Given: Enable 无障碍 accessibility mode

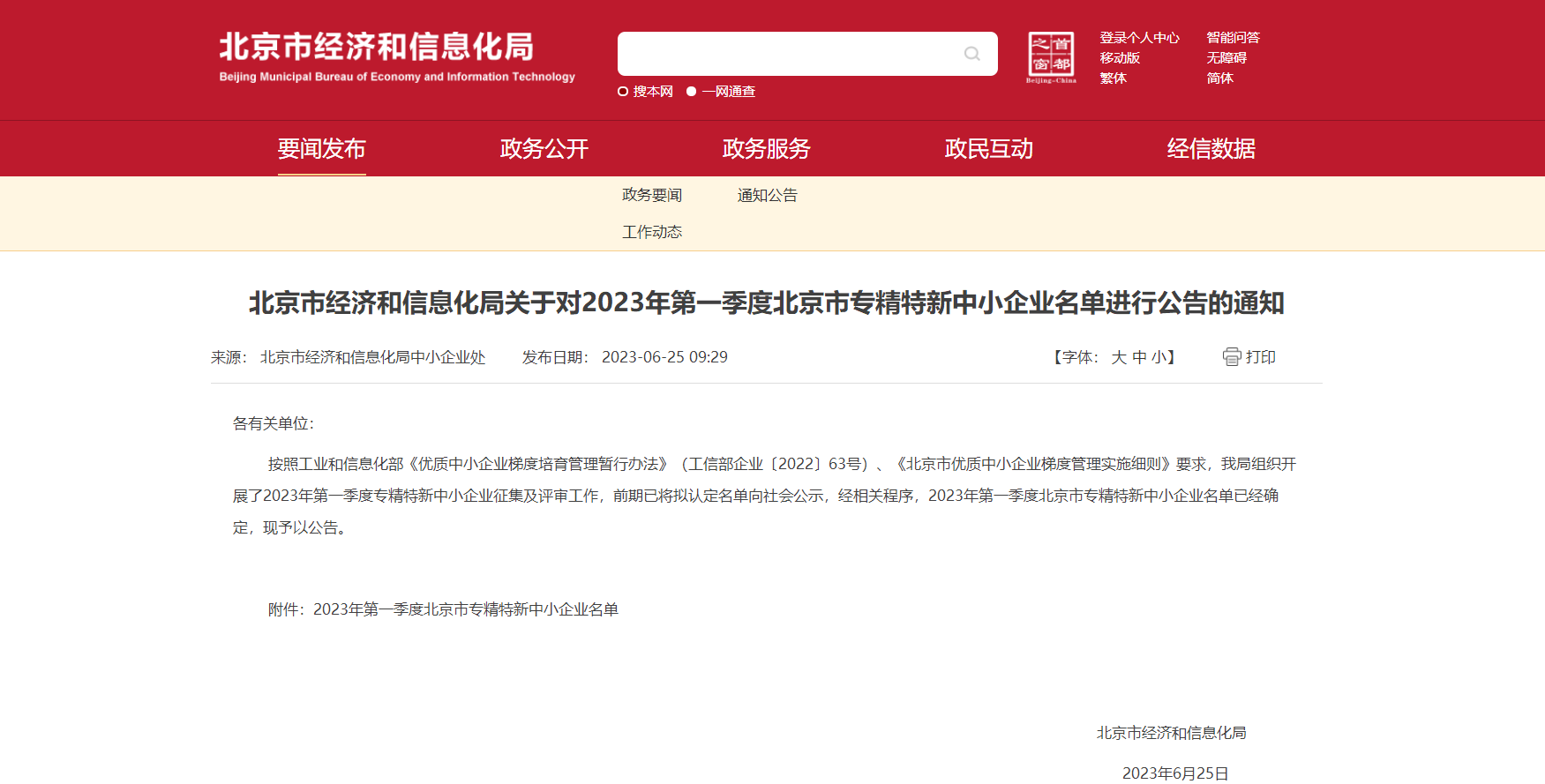Looking at the screenshot, I should coord(1226,58).
